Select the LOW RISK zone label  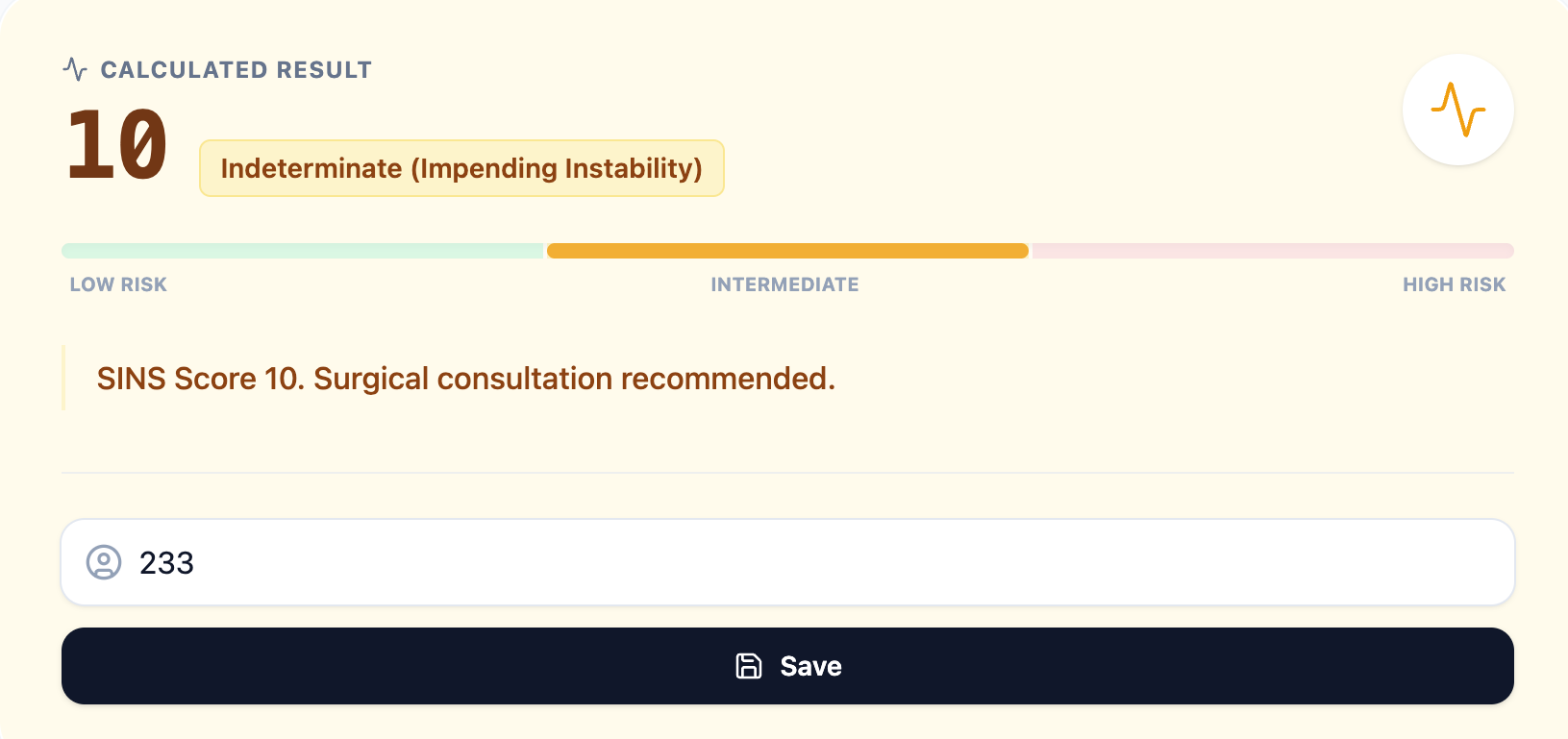tap(117, 283)
